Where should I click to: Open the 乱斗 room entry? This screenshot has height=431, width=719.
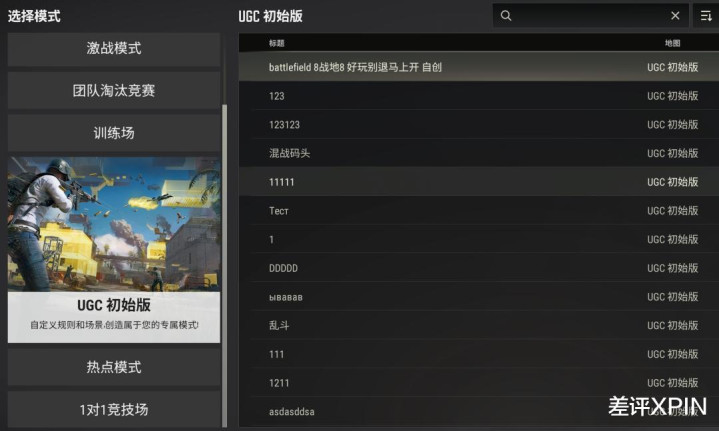point(479,325)
